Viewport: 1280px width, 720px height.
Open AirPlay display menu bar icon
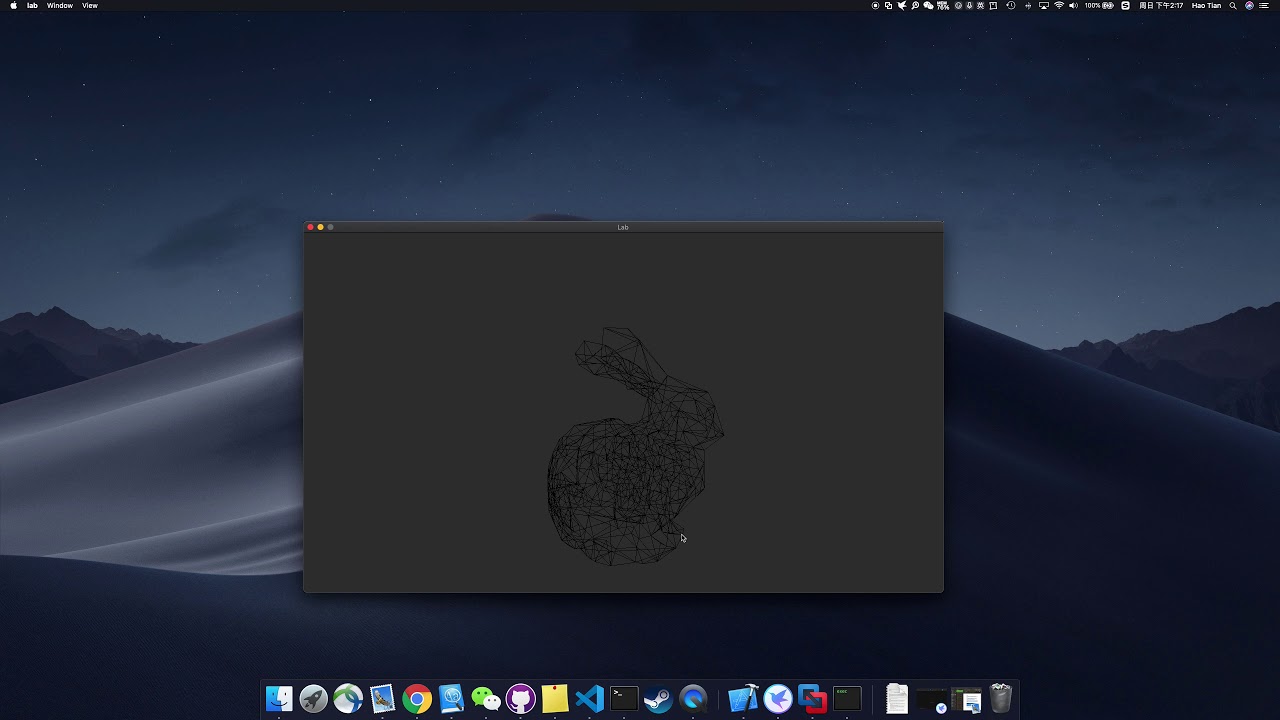click(1044, 5)
